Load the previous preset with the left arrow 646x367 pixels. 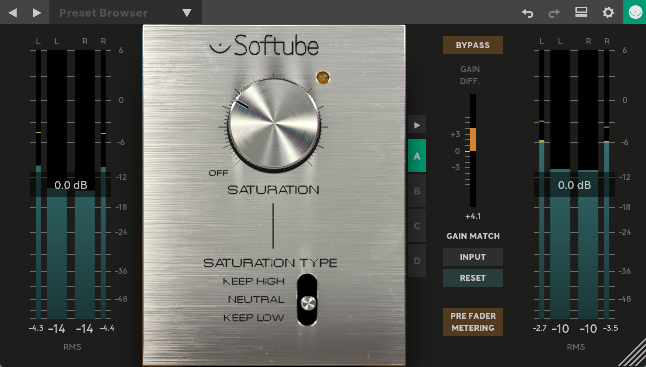13,13
